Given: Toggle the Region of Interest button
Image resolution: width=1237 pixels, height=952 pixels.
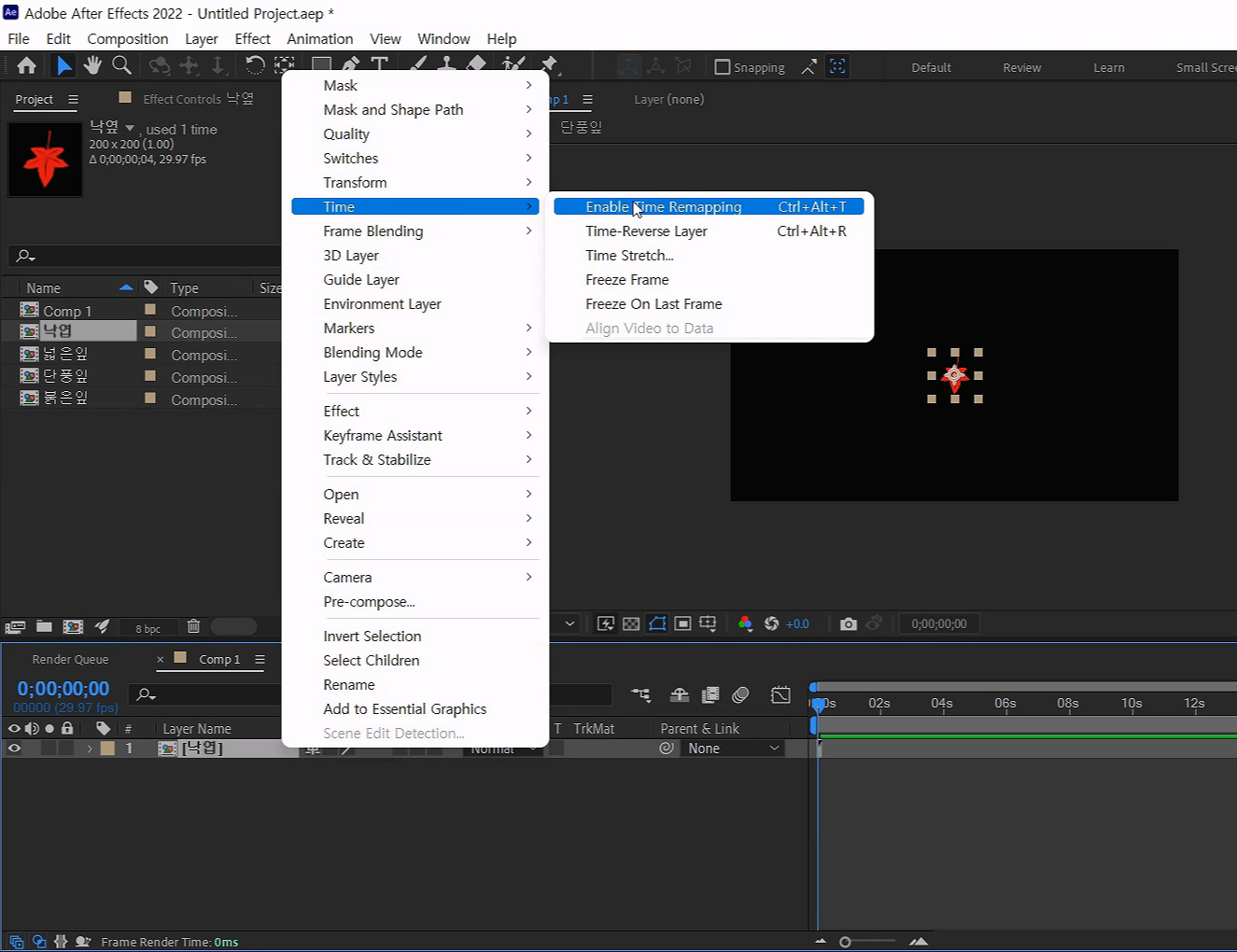Looking at the screenshot, I should pyautogui.click(x=682, y=623).
